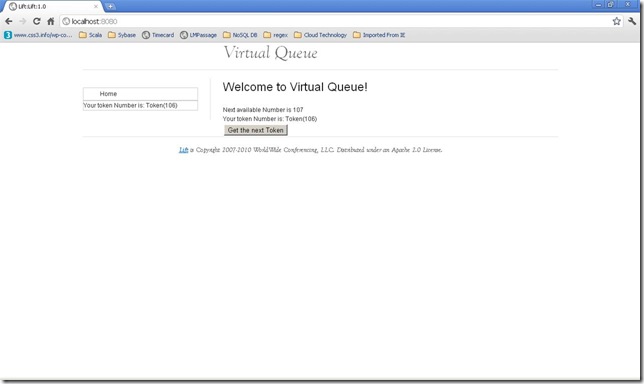Click the Get the next Token button

point(255,130)
